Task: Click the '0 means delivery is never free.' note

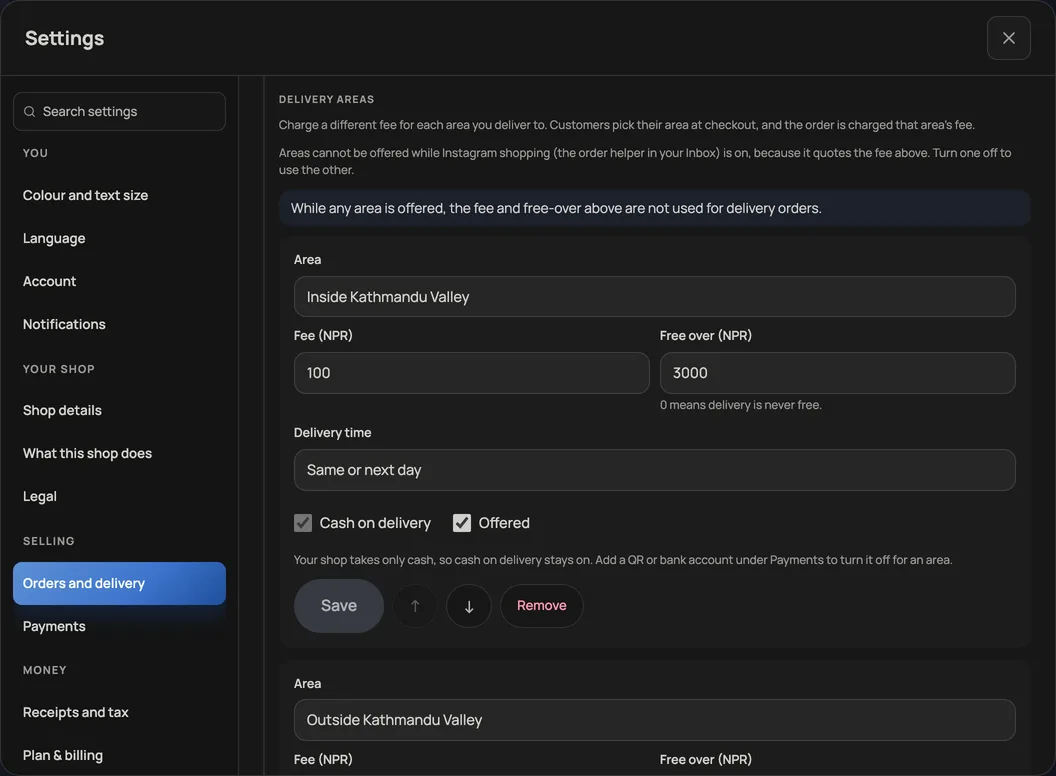Action: (x=741, y=405)
